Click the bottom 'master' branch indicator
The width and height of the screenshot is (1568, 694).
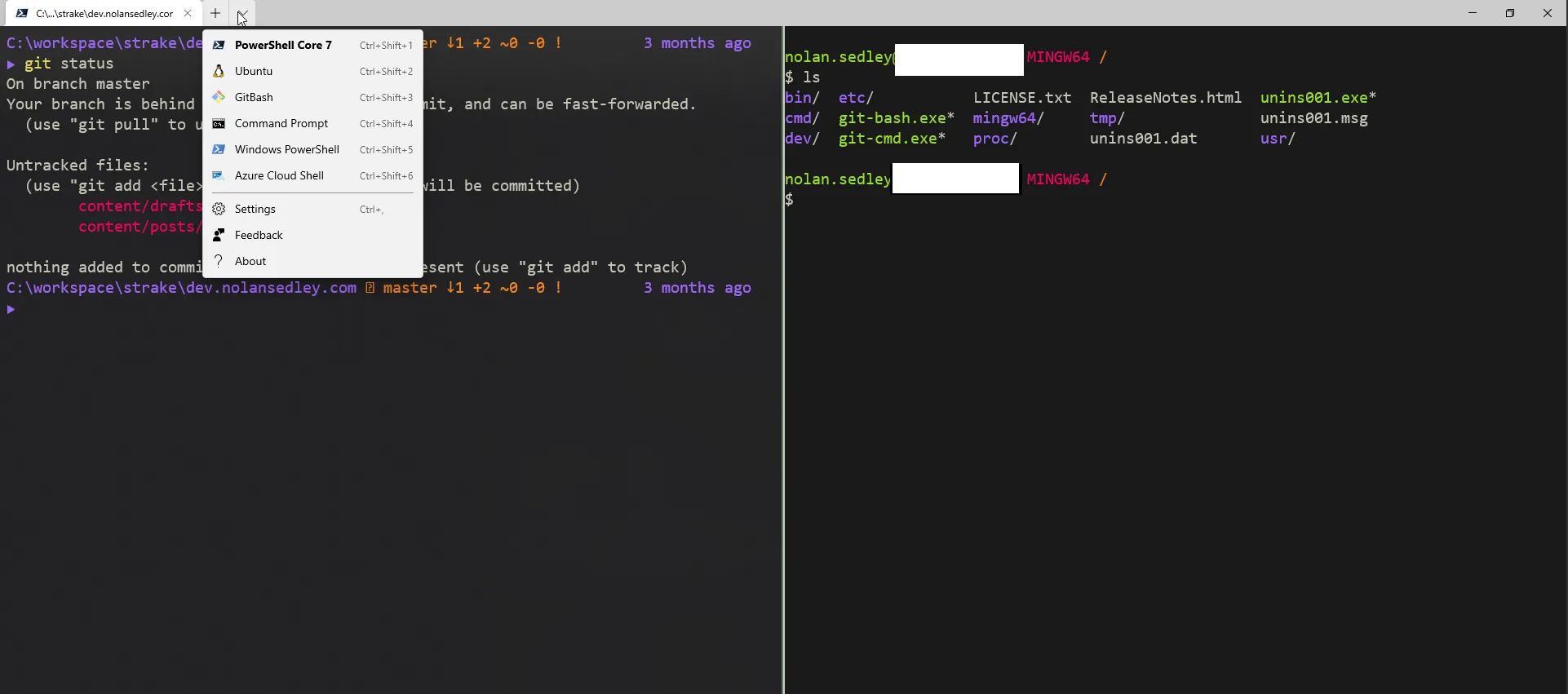410,288
